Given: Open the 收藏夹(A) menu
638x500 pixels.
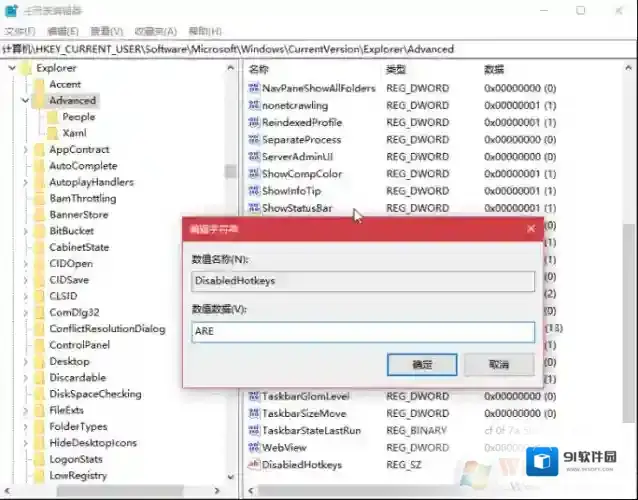Looking at the screenshot, I should click(x=153, y=30).
